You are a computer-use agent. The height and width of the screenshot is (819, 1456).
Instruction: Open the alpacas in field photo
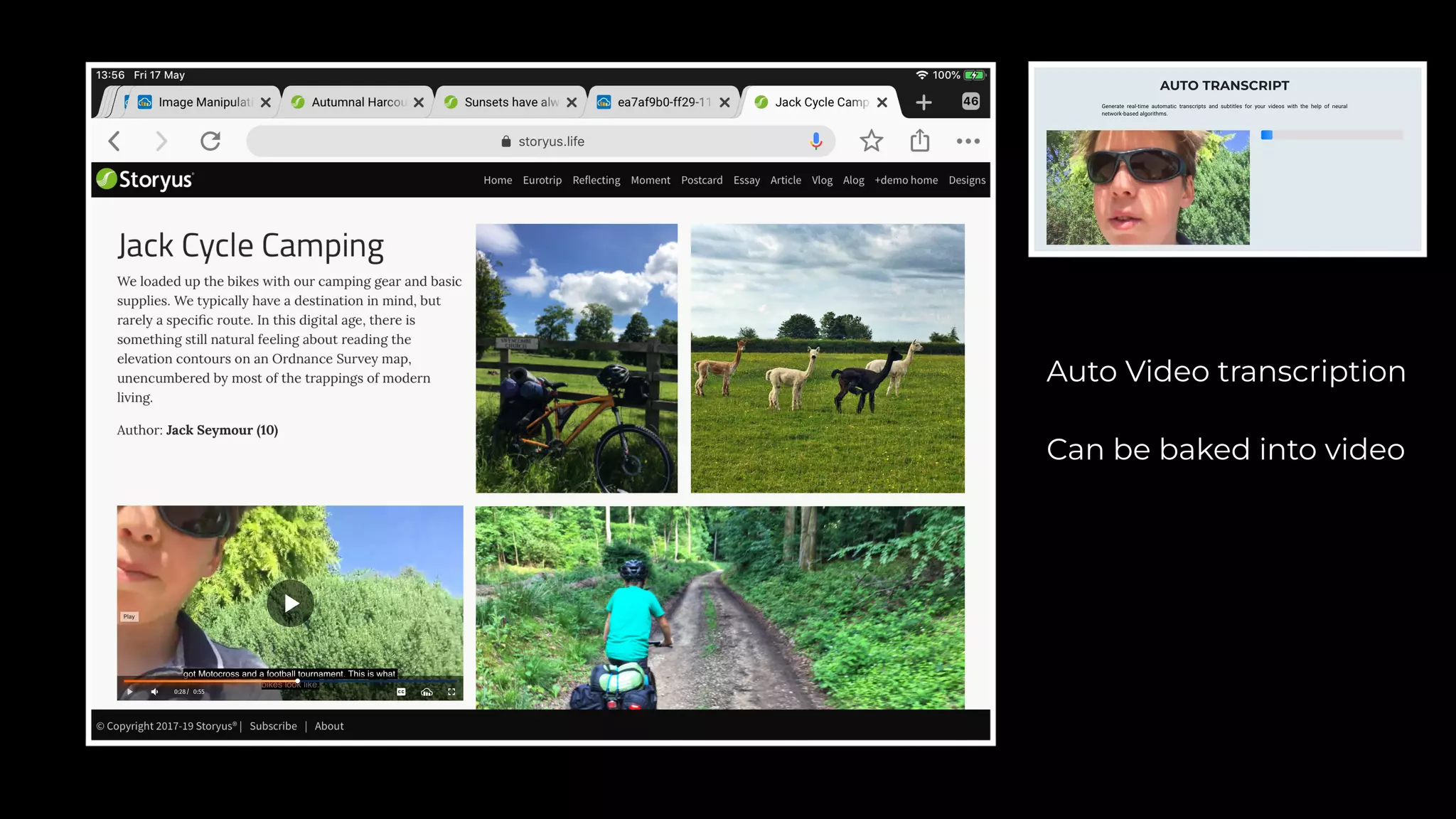point(828,358)
